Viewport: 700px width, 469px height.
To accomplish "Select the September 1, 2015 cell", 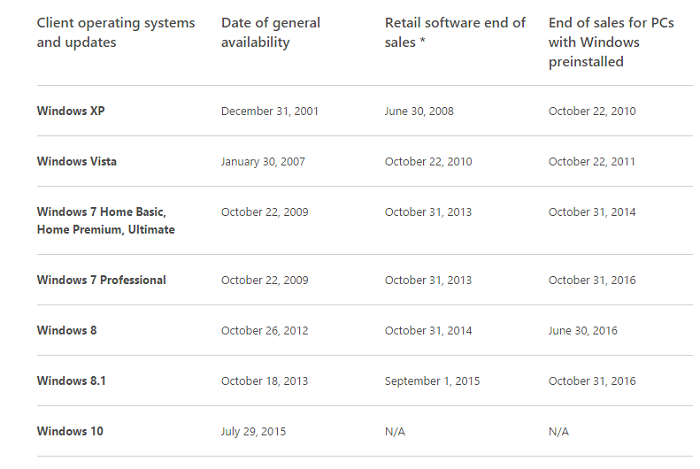I will [432, 381].
